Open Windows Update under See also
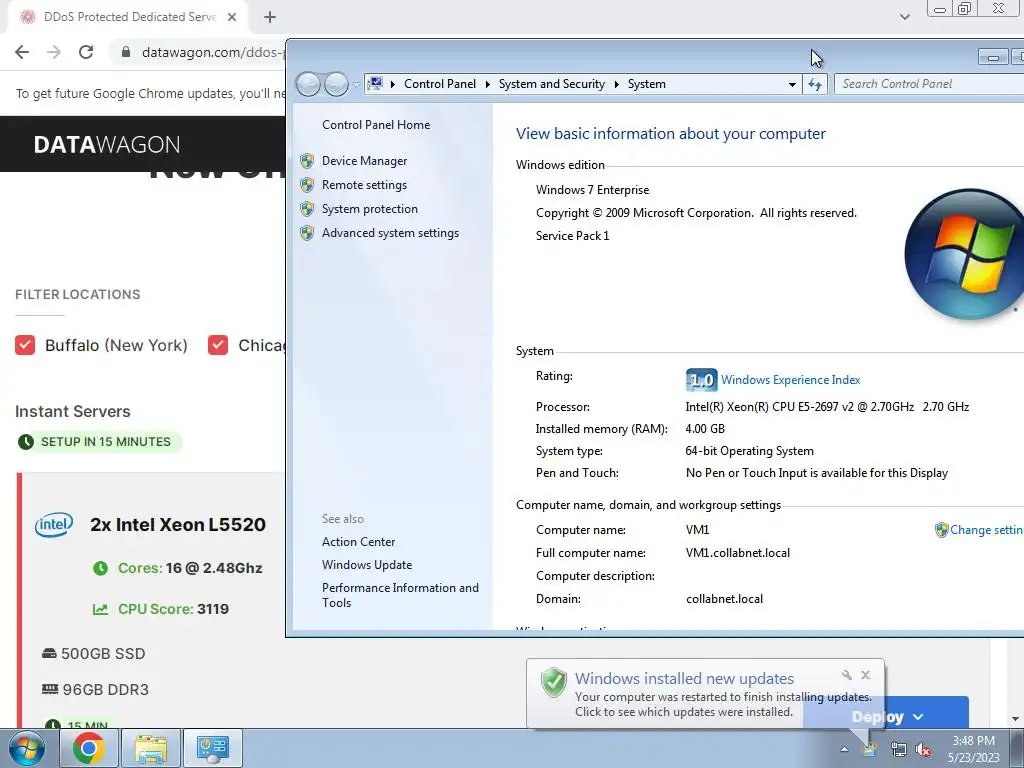Image resolution: width=1024 pixels, height=768 pixels. pyautogui.click(x=366, y=565)
